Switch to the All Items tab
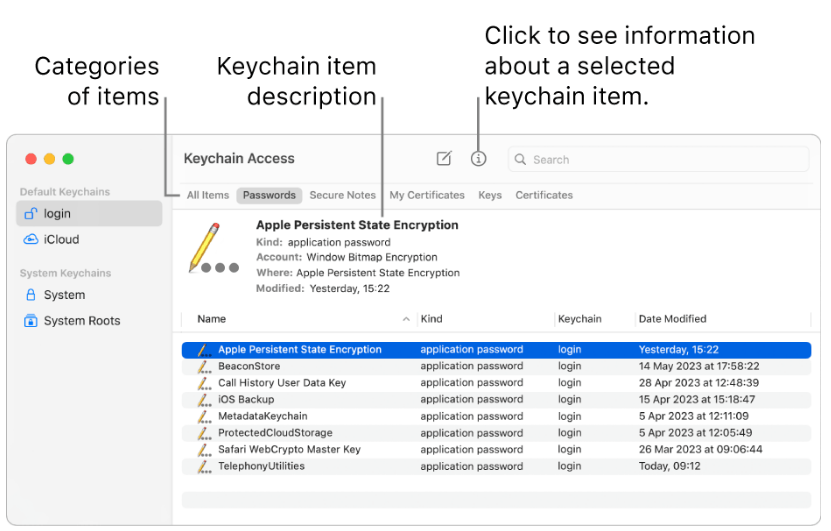831x531 pixels. [x=208, y=195]
